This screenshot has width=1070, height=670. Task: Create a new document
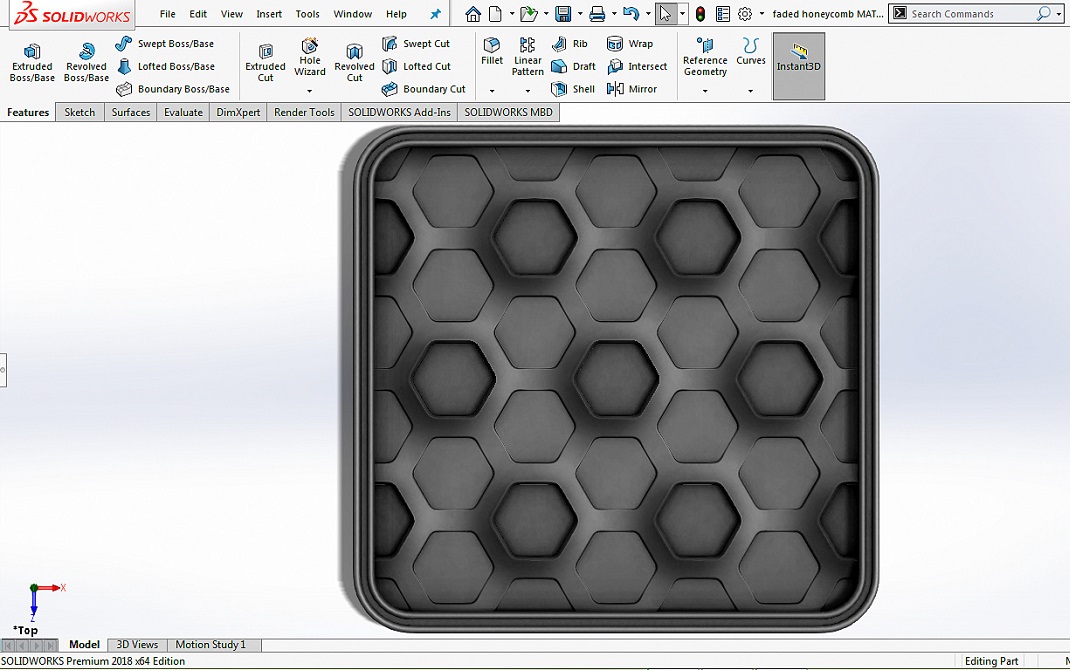495,14
